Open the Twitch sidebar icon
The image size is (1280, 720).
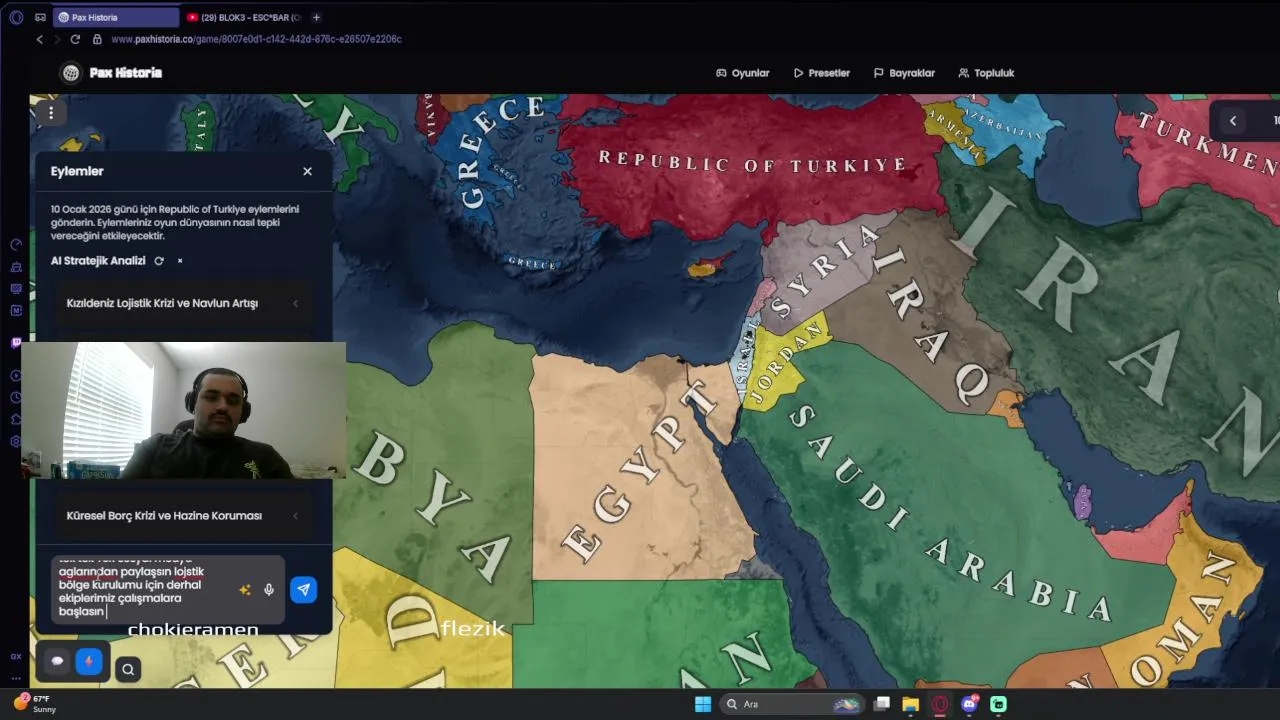[x=16, y=343]
